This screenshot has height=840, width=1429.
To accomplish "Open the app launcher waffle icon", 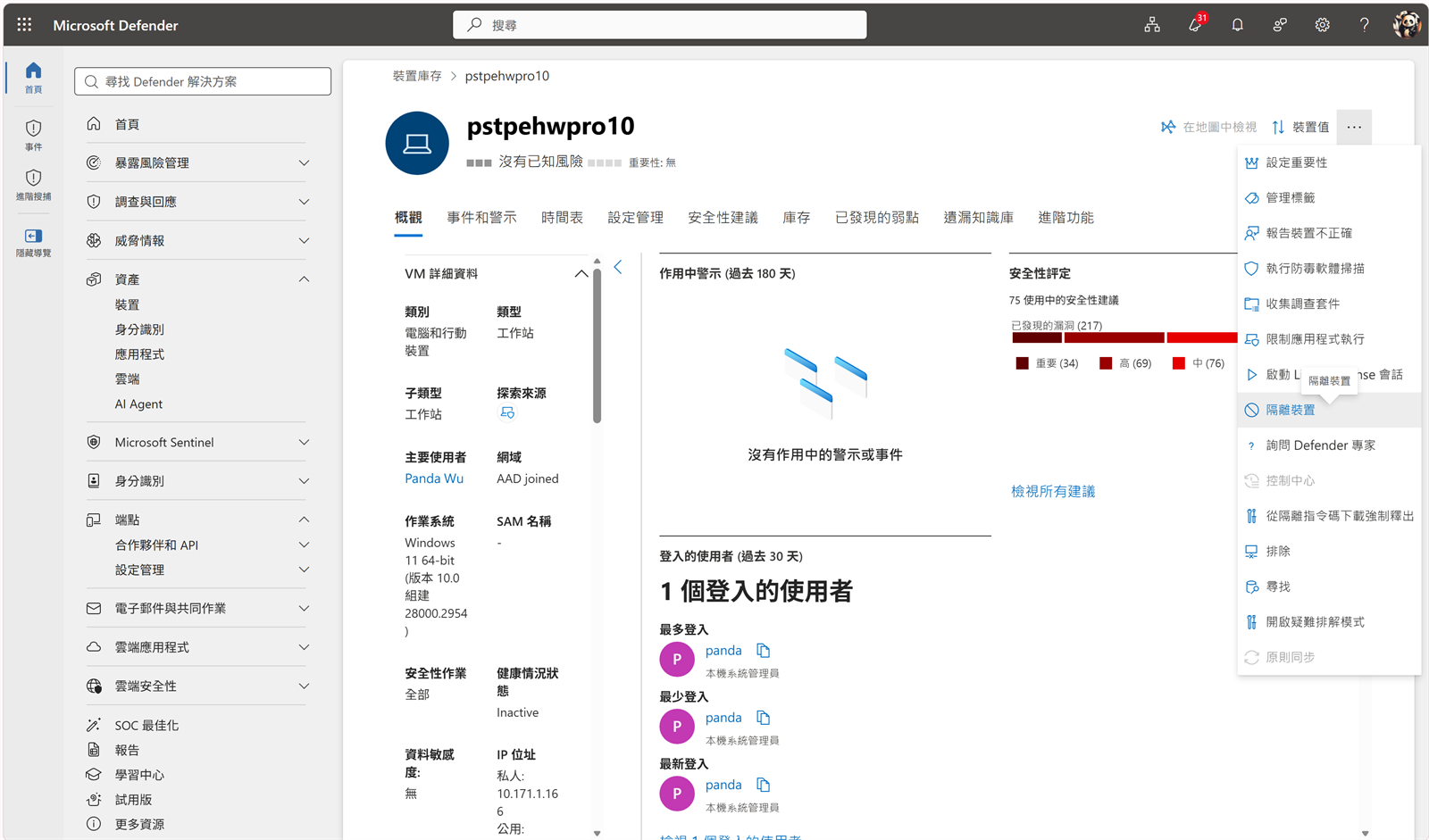I will pyautogui.click(x=24, y=25).
